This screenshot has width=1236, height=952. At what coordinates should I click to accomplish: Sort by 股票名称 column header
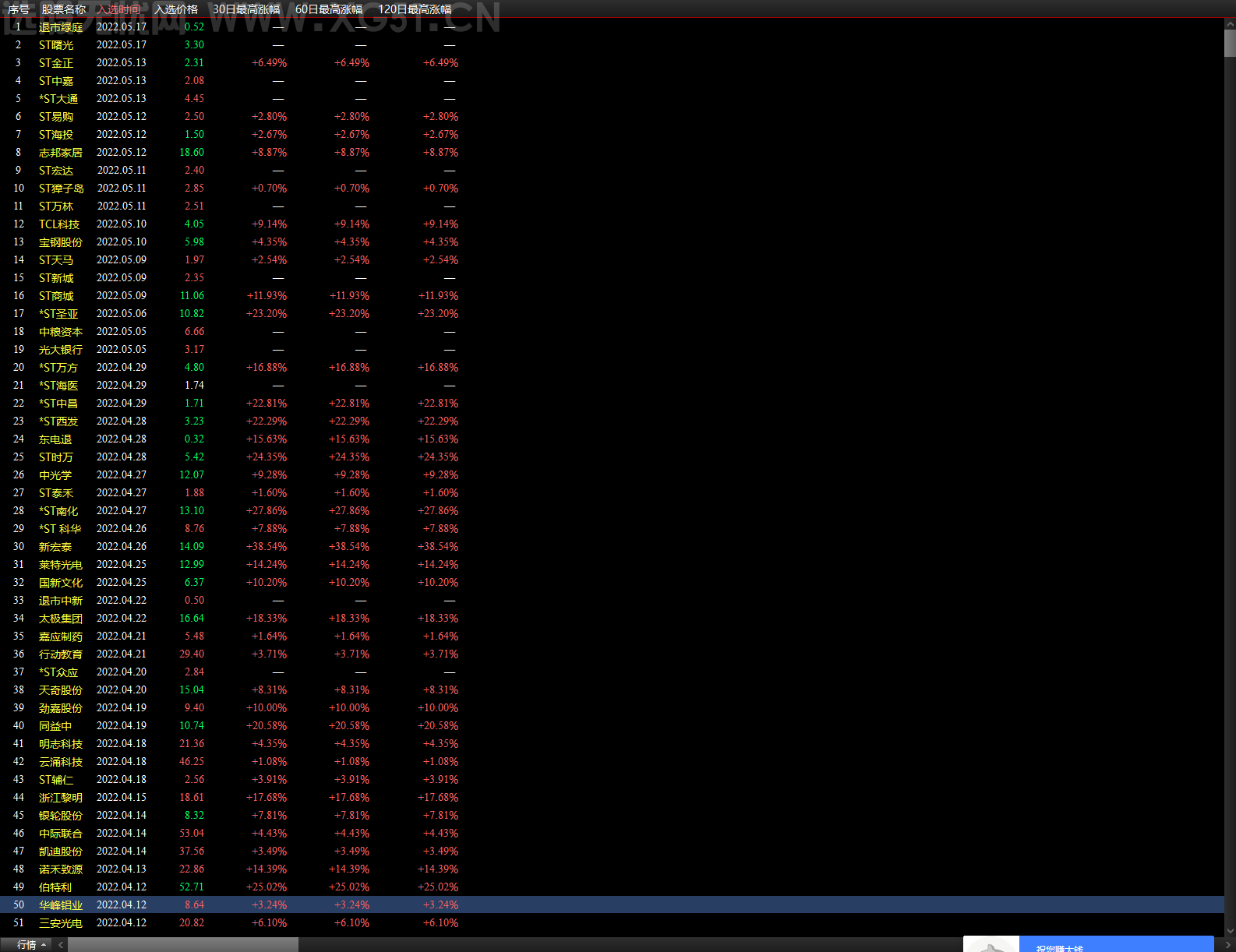[x=64, y=9]
